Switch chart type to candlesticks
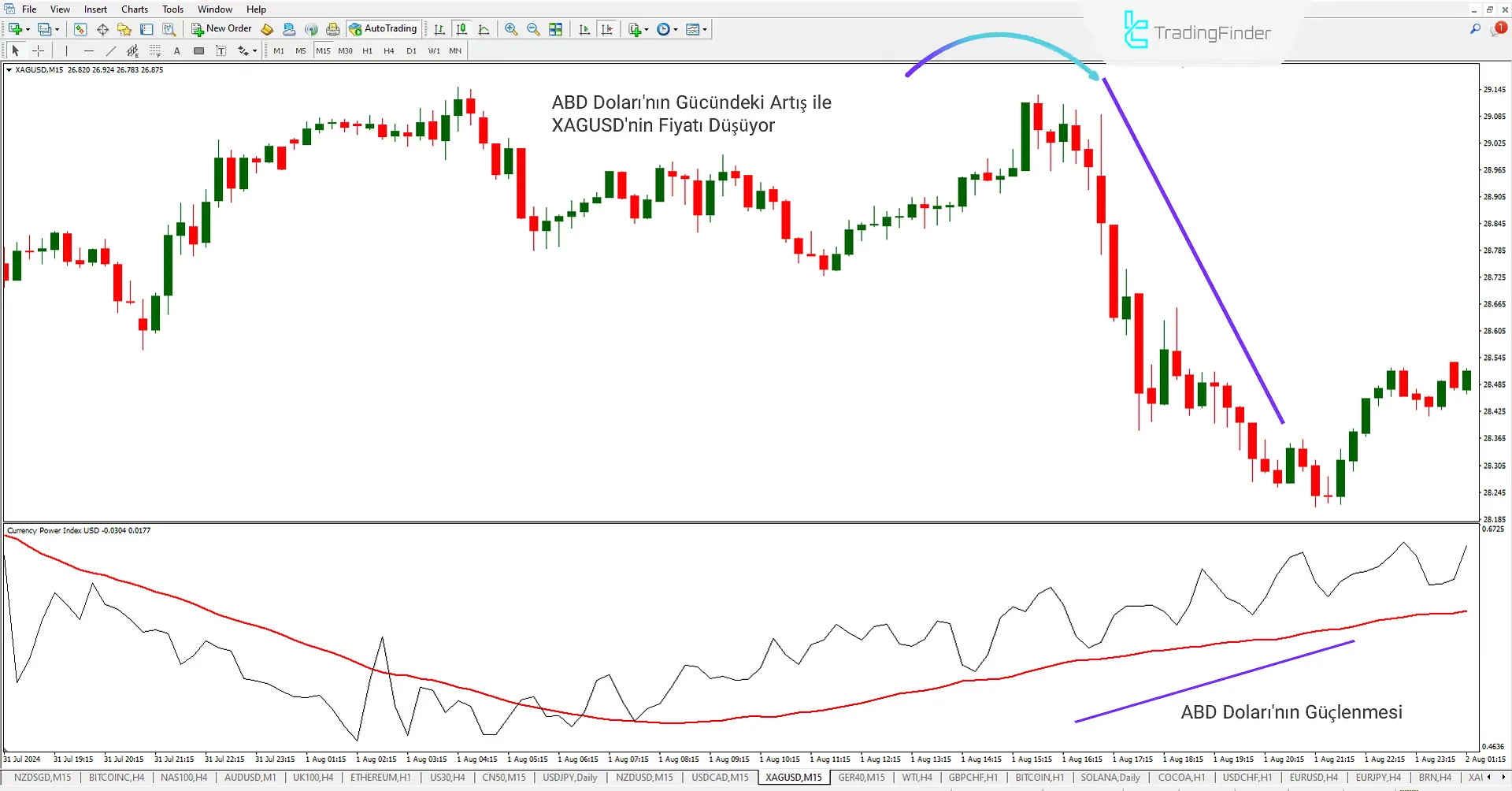This screenshot has width=1512, height=791. point(461,29)
